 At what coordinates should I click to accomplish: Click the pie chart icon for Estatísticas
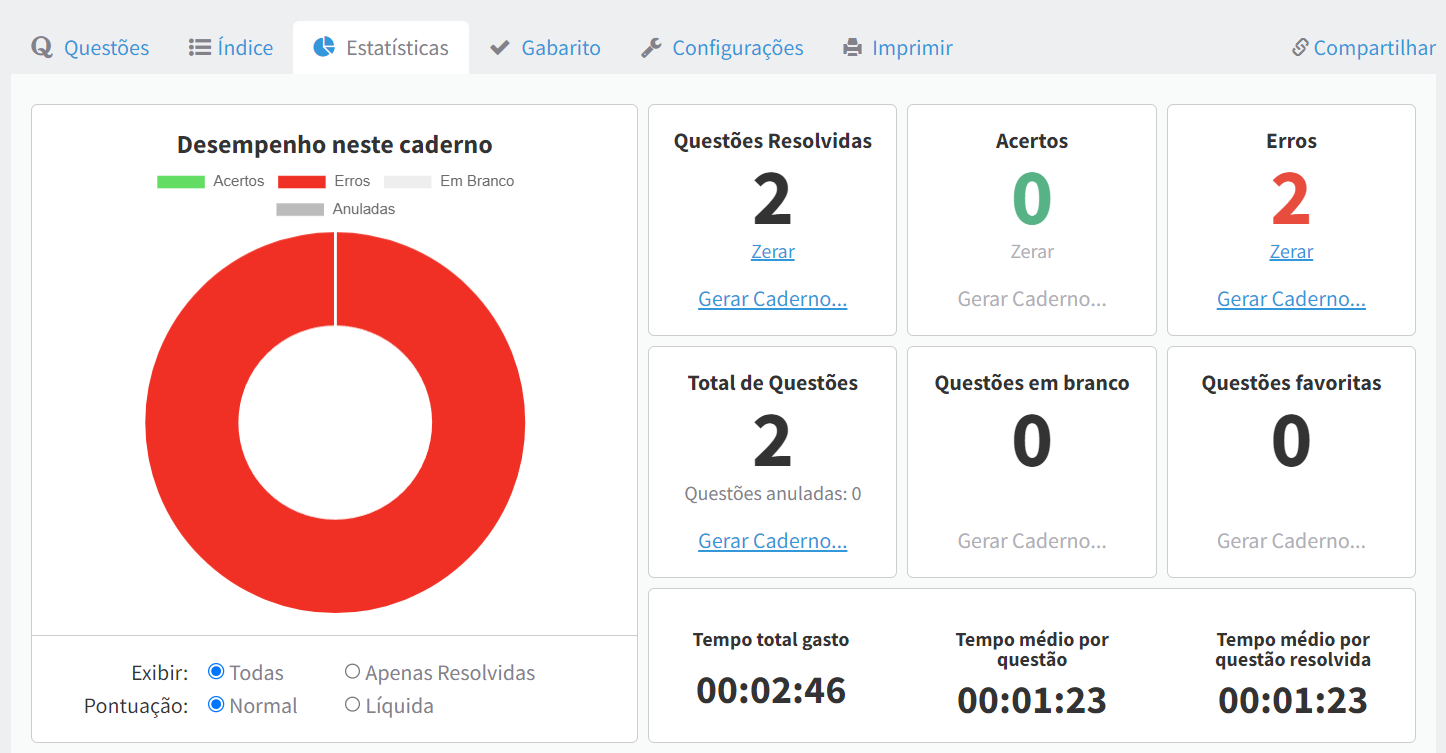[324, 47]
